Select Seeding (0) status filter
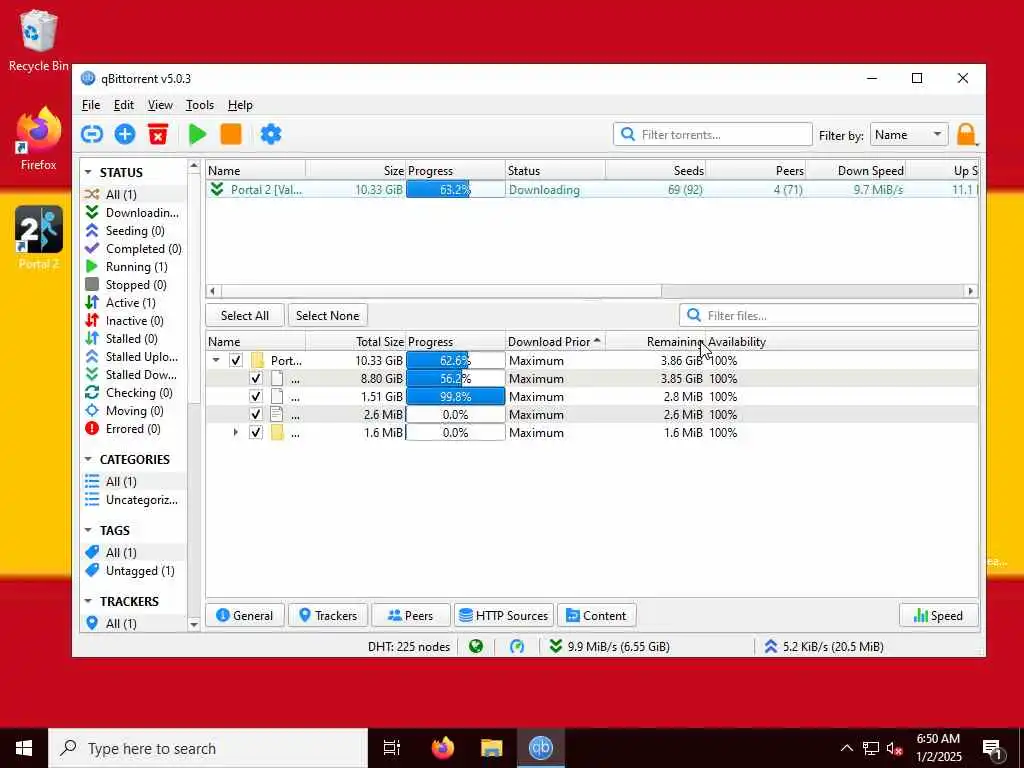The height and width of the screenshot is (768, 1024). 133,231
